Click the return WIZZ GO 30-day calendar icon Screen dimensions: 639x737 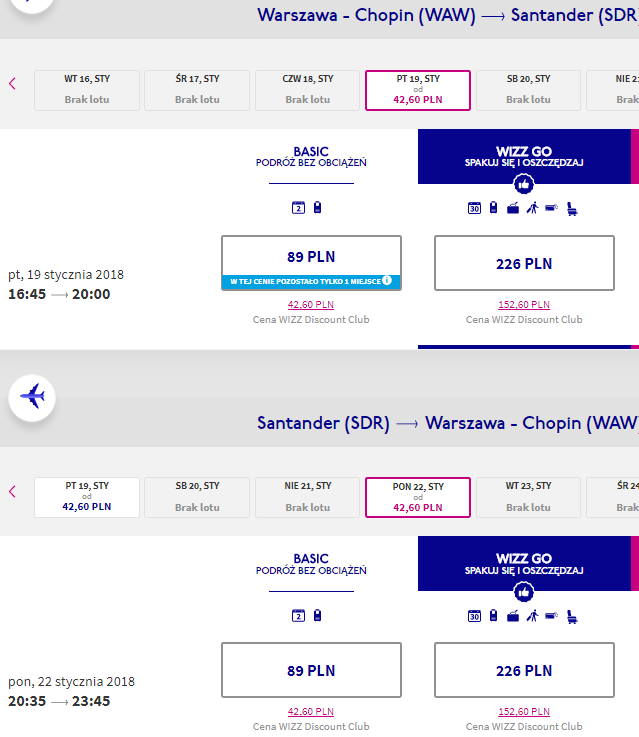coord(474,616)
